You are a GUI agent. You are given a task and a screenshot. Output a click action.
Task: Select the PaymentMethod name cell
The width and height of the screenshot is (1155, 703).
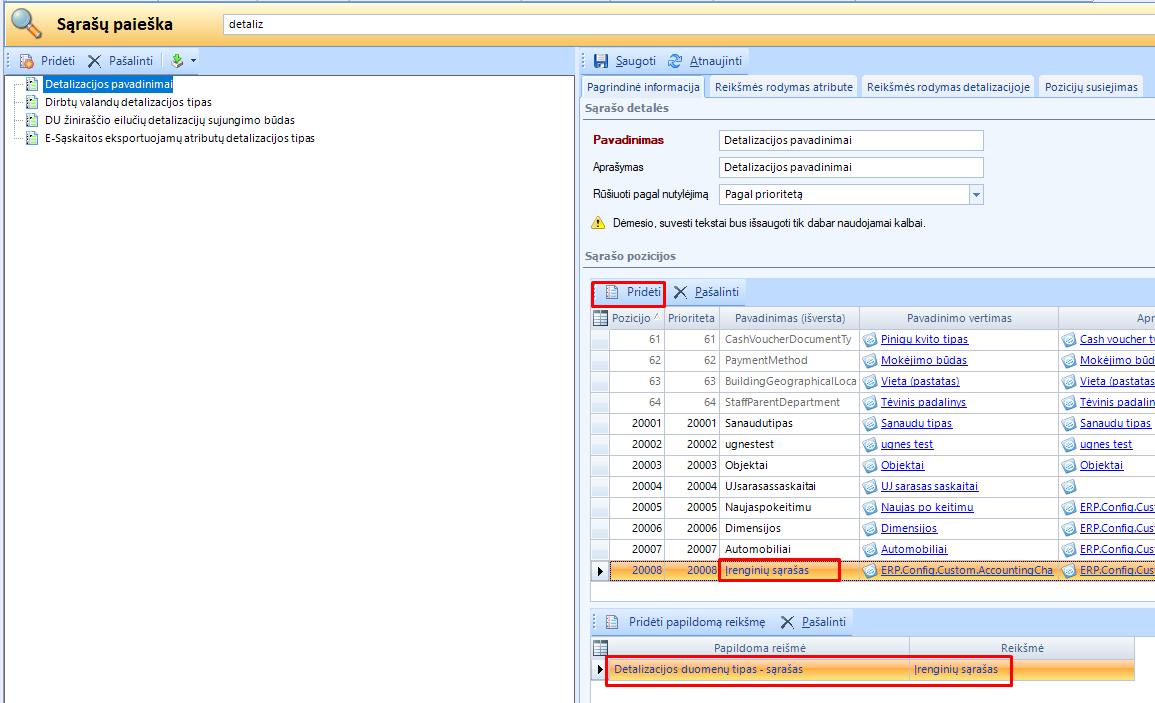pos(789,360)
